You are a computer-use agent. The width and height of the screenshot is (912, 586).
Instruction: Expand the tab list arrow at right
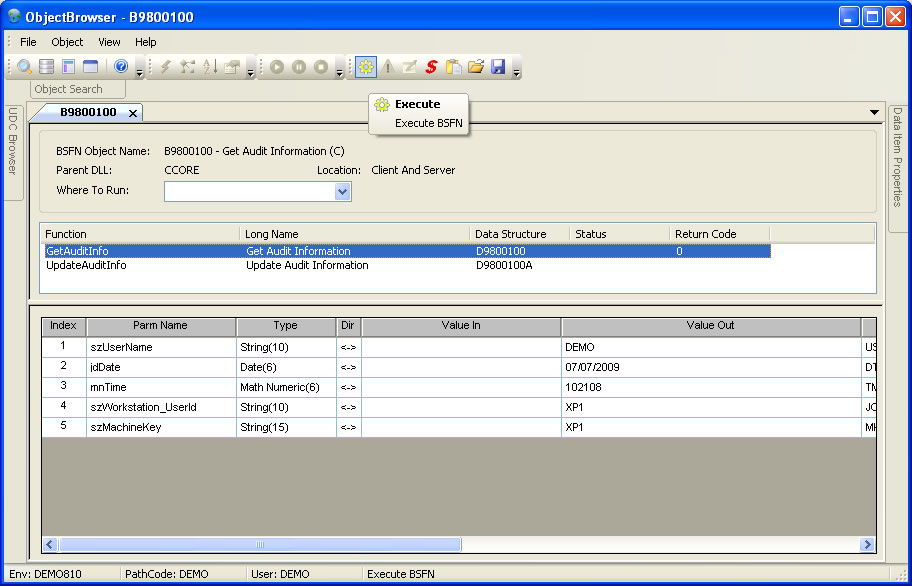coord(875,112)
